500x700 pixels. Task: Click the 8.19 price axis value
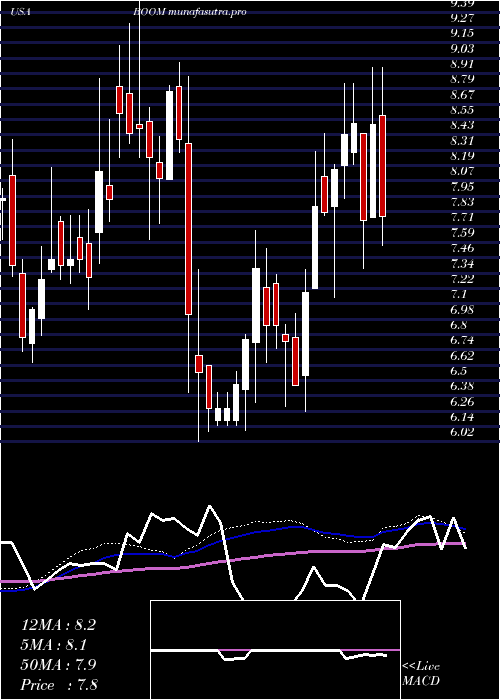[462, 156]
